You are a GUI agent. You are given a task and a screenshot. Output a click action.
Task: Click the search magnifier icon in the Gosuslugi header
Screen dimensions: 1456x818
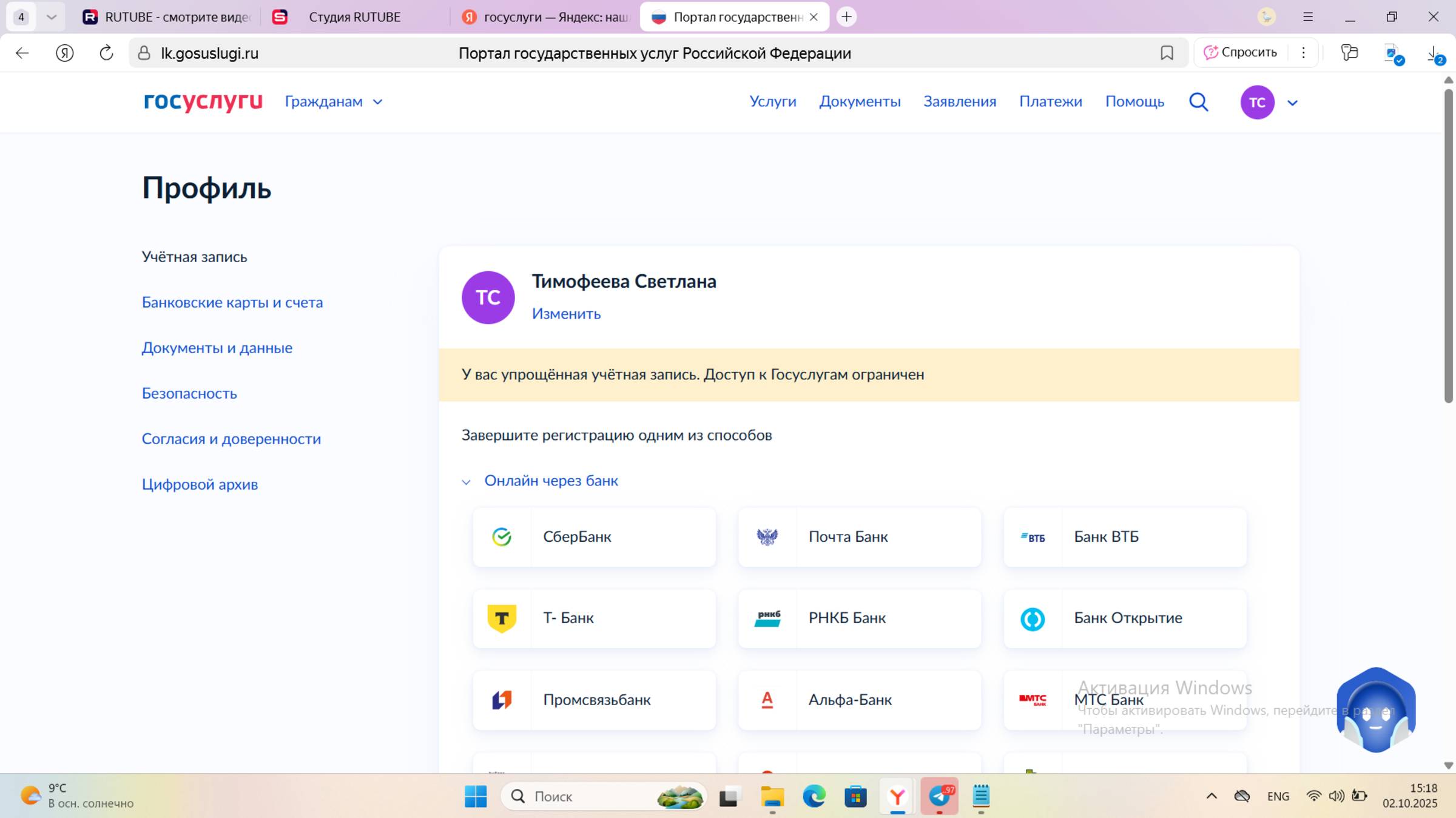pos(1198,102)
